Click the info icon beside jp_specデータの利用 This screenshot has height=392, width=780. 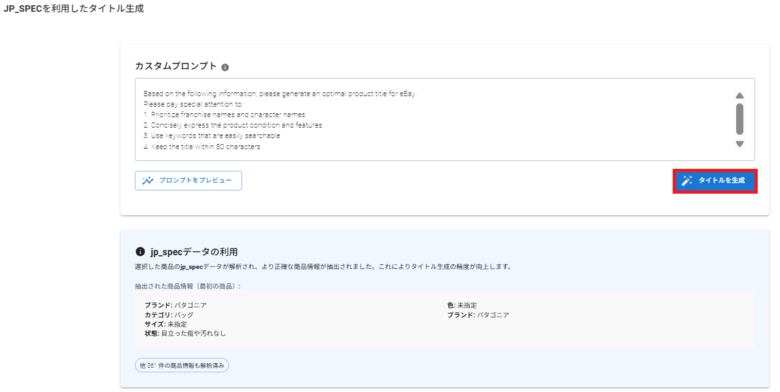(x=140, y=252)
